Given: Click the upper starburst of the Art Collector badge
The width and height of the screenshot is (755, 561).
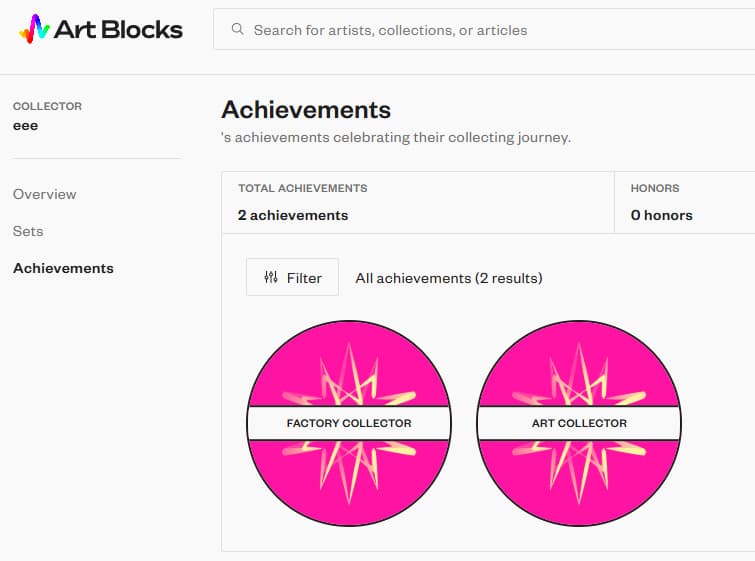Looking at the screenshot, I should pyautogui.click(x=579, y=374).
